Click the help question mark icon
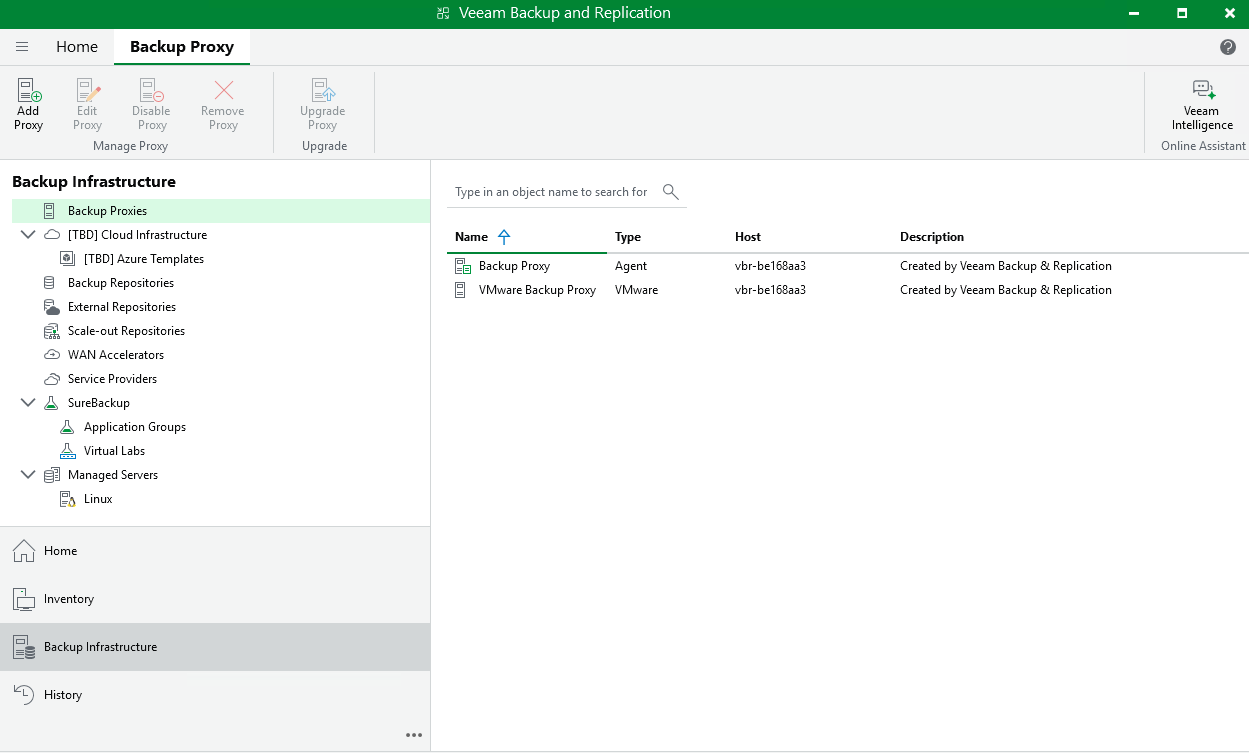 coord(1228,47)
